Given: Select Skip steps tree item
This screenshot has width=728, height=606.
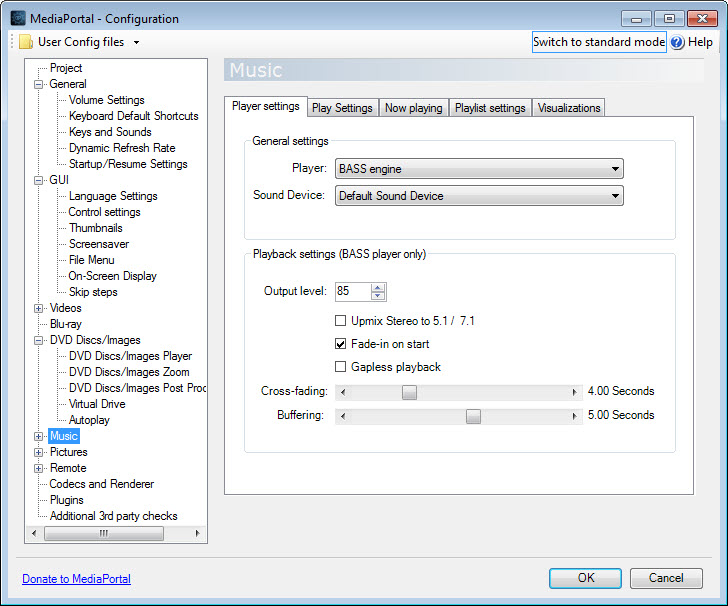Looking at the screenshot, I should (93, 293).
